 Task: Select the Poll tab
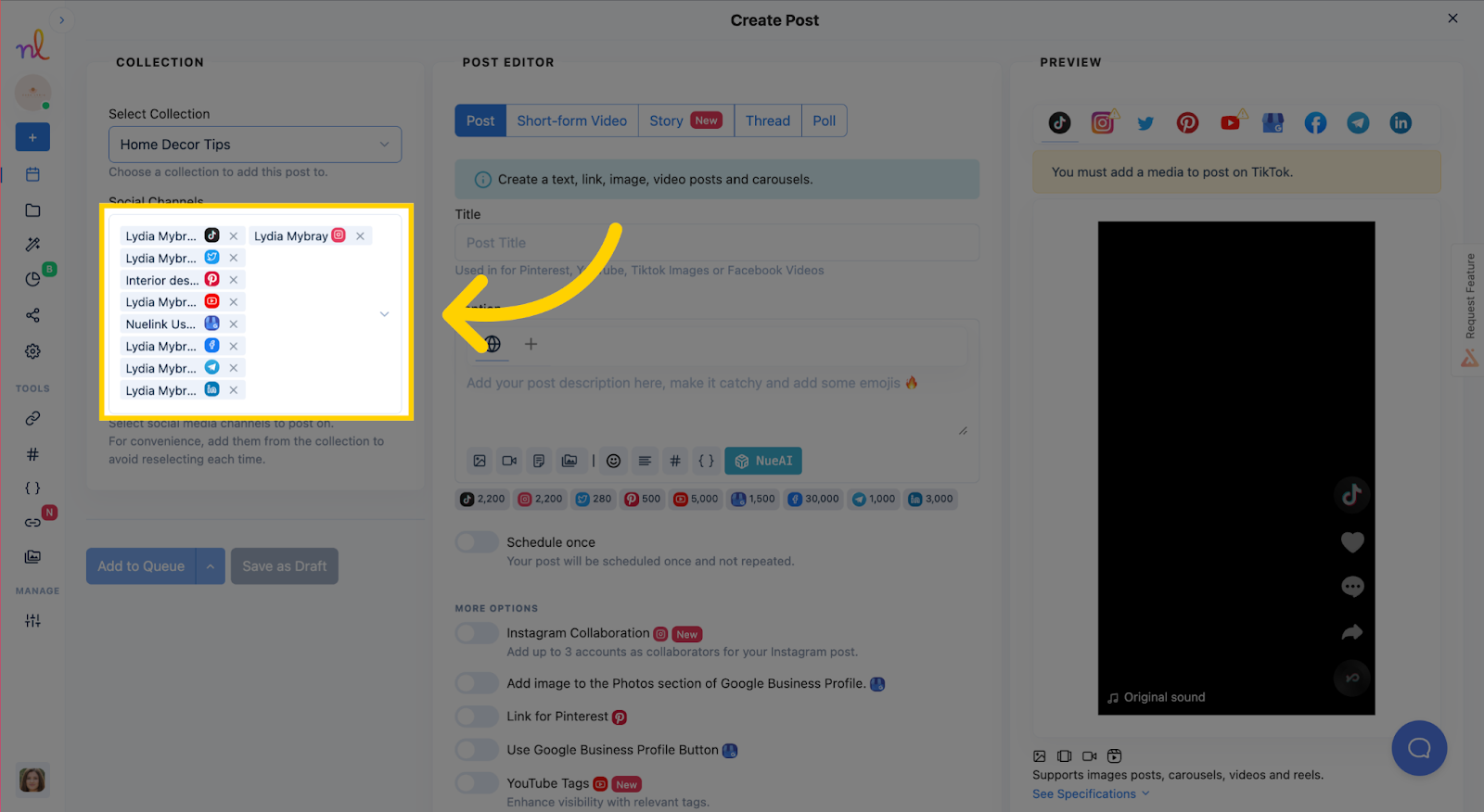tap(825, 121)
